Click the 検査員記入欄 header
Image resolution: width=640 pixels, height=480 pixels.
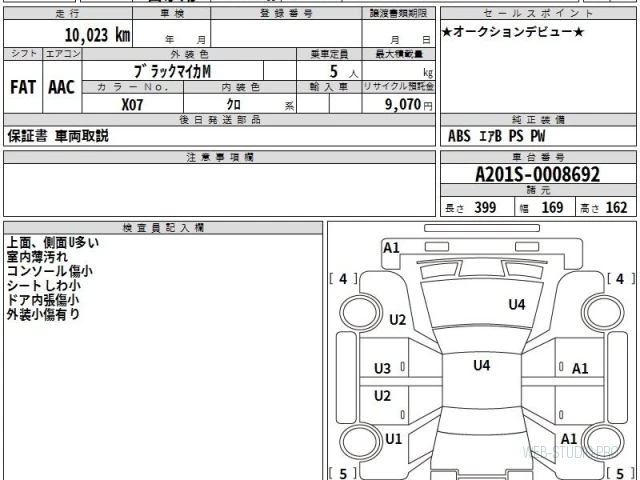[163, 228]
